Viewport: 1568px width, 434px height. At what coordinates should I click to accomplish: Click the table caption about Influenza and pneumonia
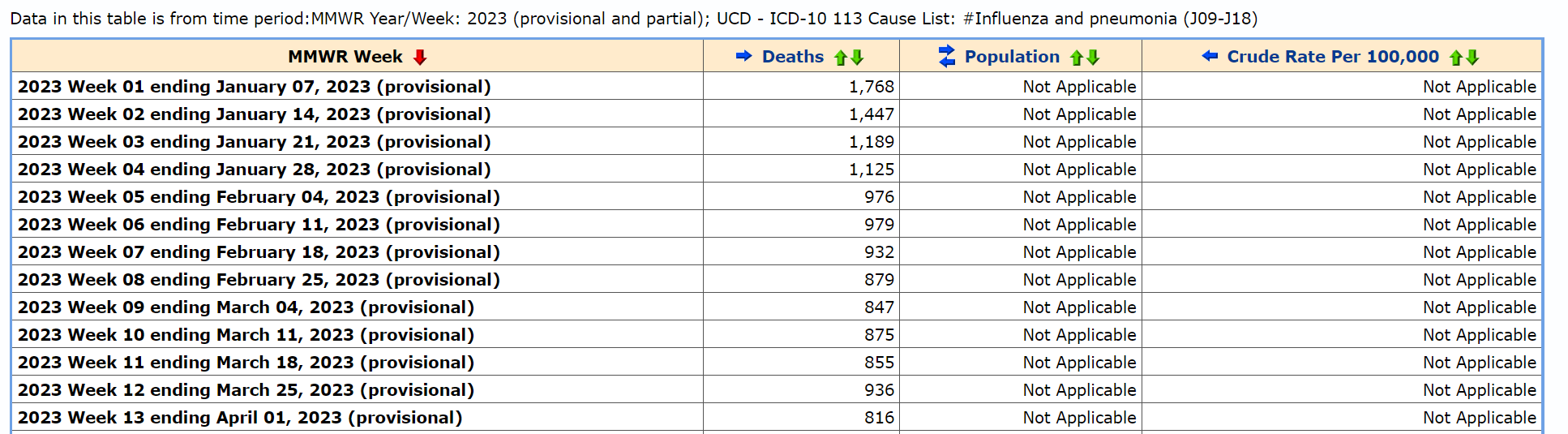(633, 19)
